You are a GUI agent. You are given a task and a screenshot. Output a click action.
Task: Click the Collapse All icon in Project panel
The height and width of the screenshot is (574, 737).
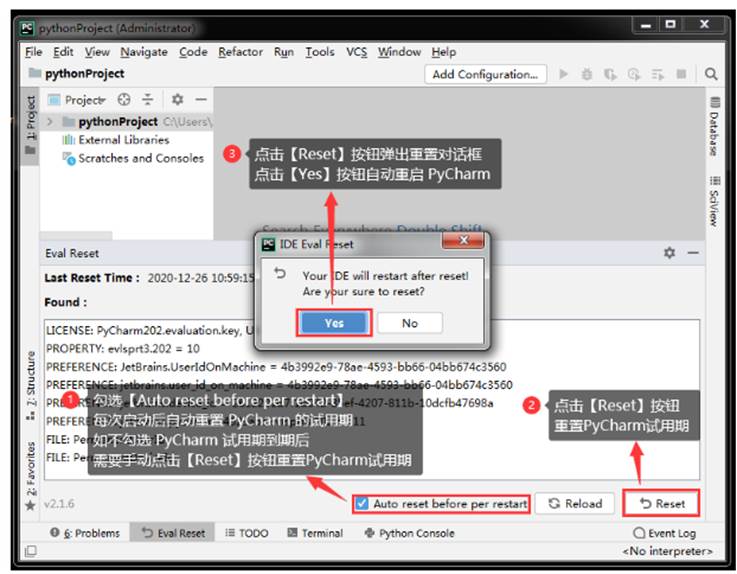point(148,100)
